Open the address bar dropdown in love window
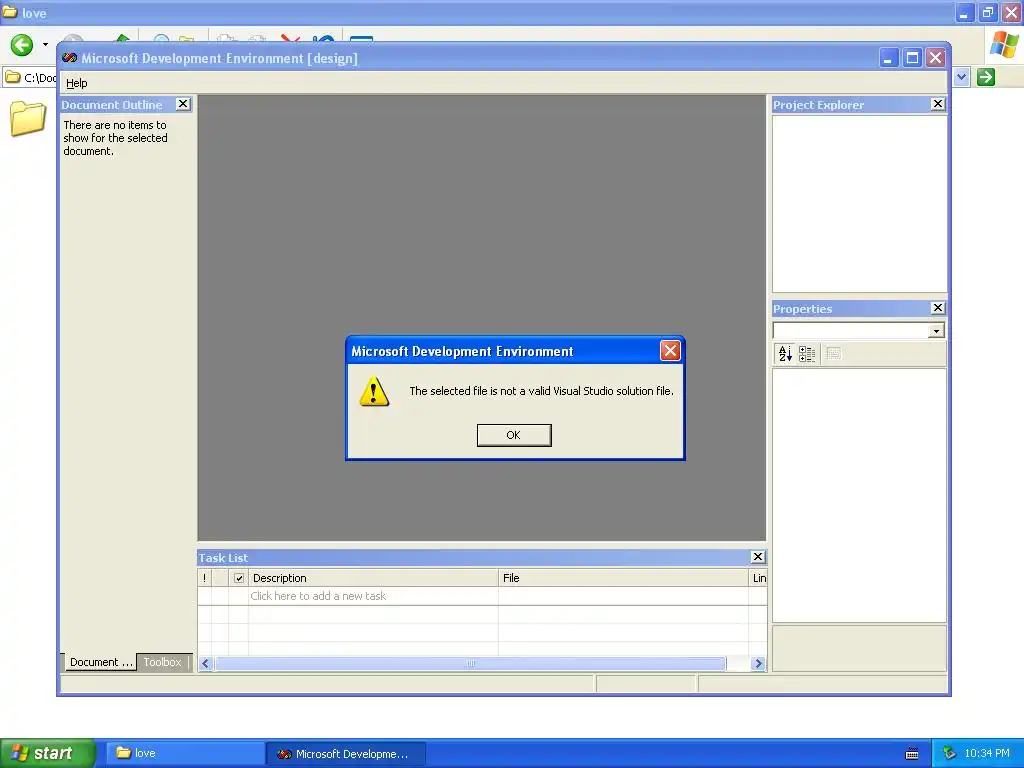Screen dimensions: 1024x768 (961, 77)
